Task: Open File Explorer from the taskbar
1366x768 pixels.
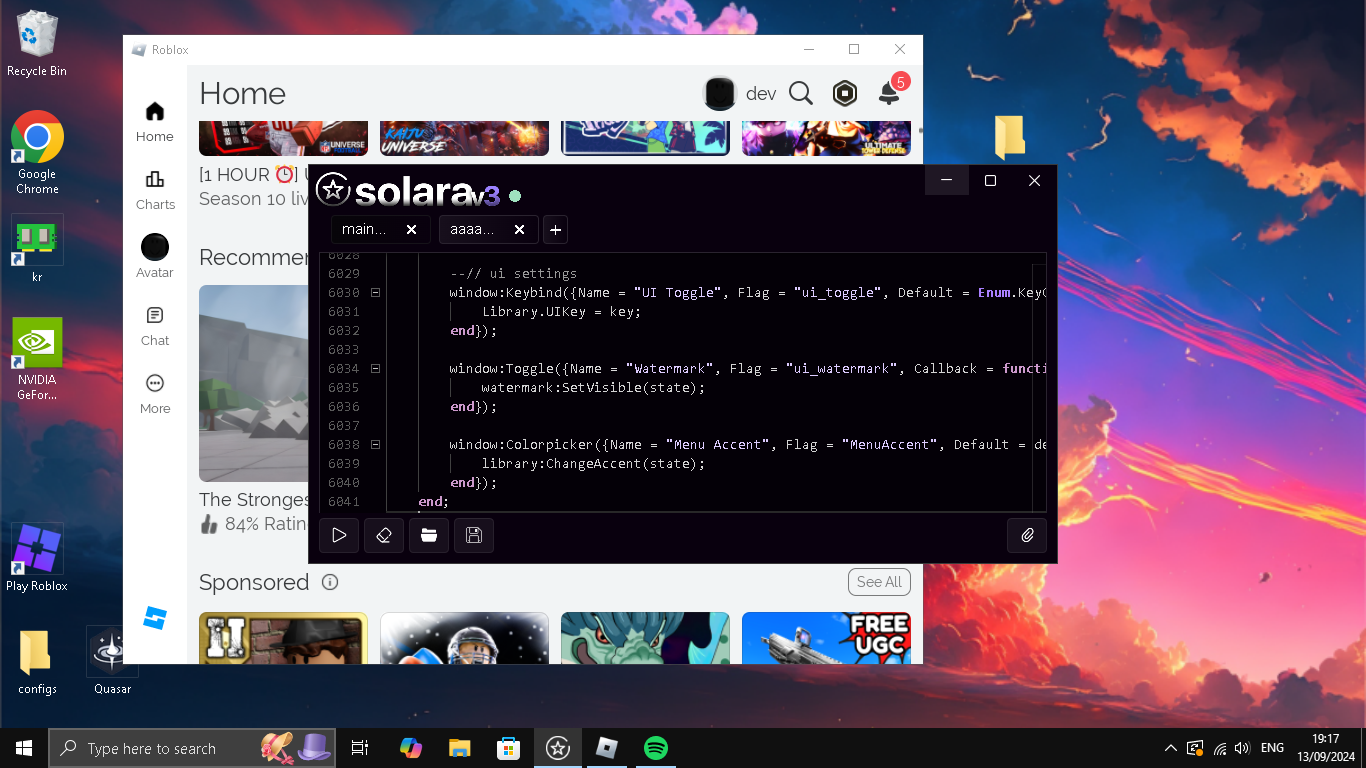Action: (459, 748)
